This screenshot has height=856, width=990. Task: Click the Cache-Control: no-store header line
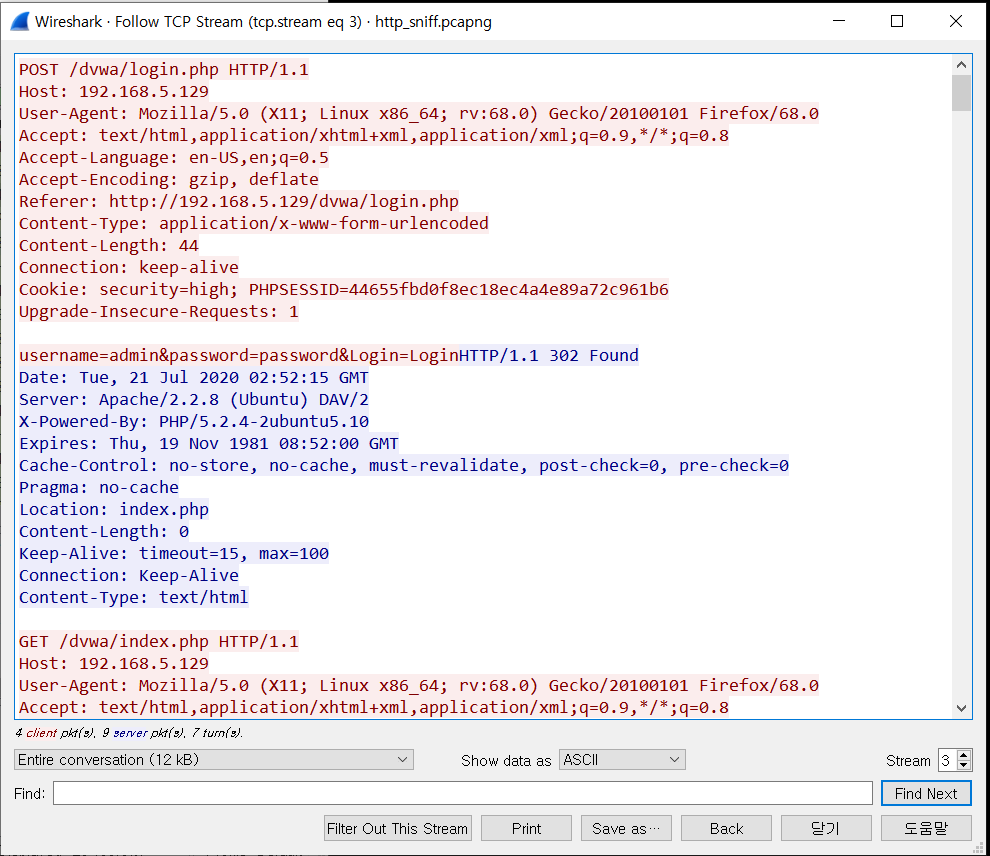[403, 466]
